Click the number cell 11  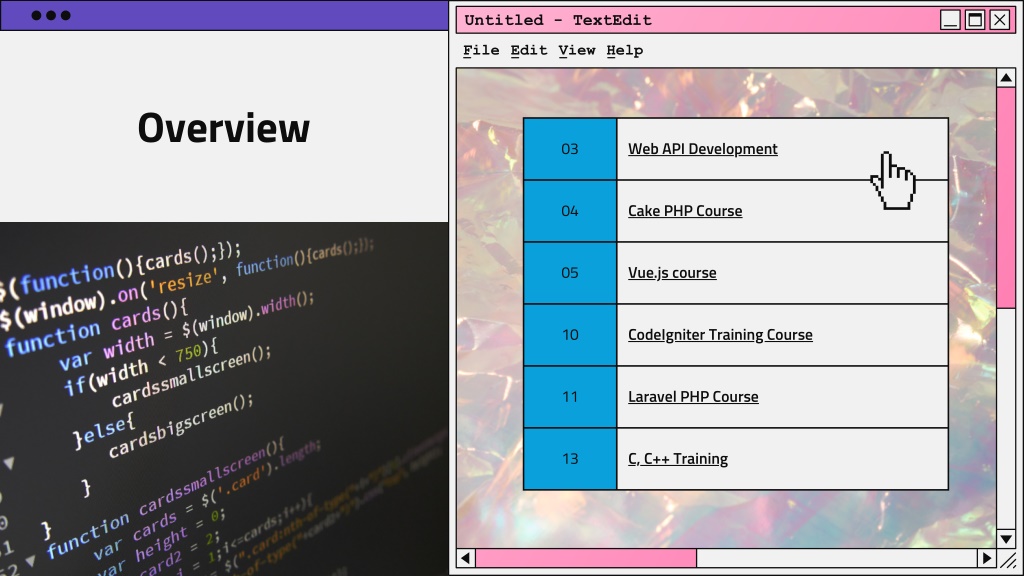pyautogui.click(x=570, y=397)
